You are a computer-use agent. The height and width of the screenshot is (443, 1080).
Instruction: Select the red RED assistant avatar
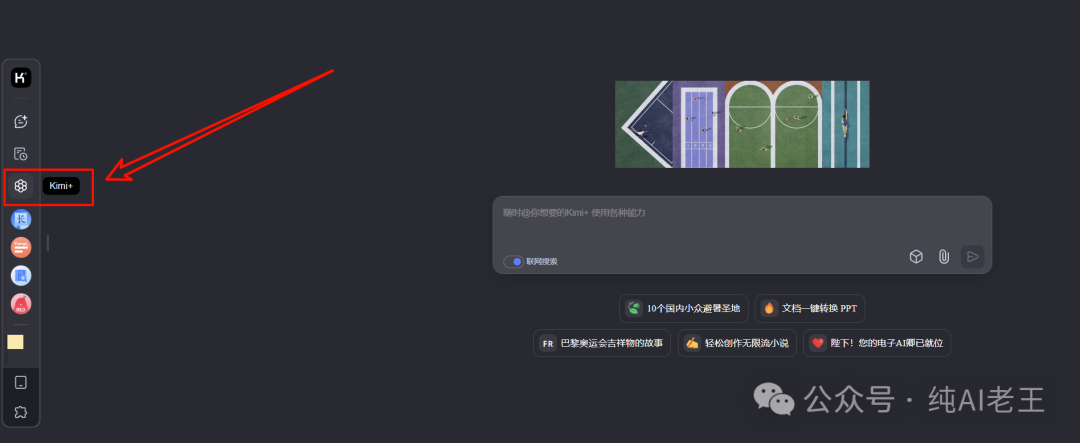pyautogui.click(x=21, y=304)
